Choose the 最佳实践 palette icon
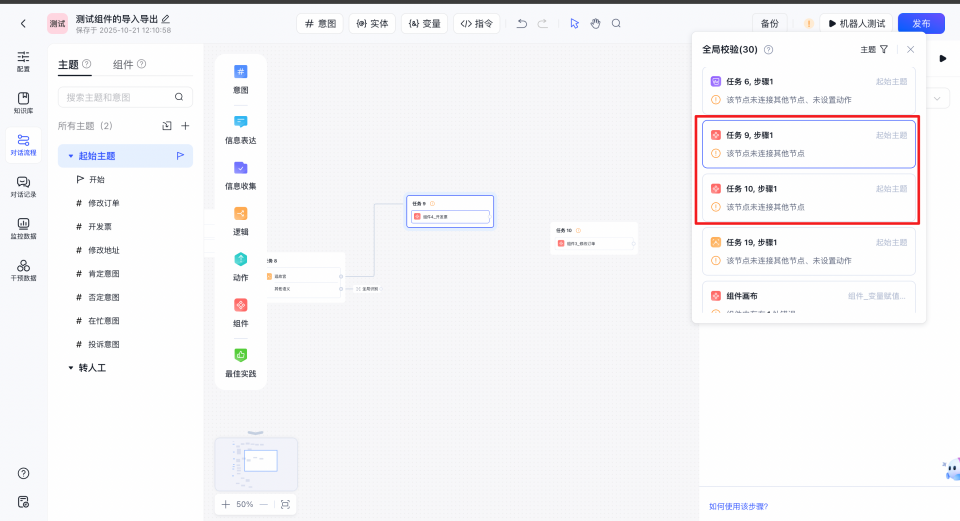Image resolution: width=960 pixels, height=521 pixels. point(240,360)
